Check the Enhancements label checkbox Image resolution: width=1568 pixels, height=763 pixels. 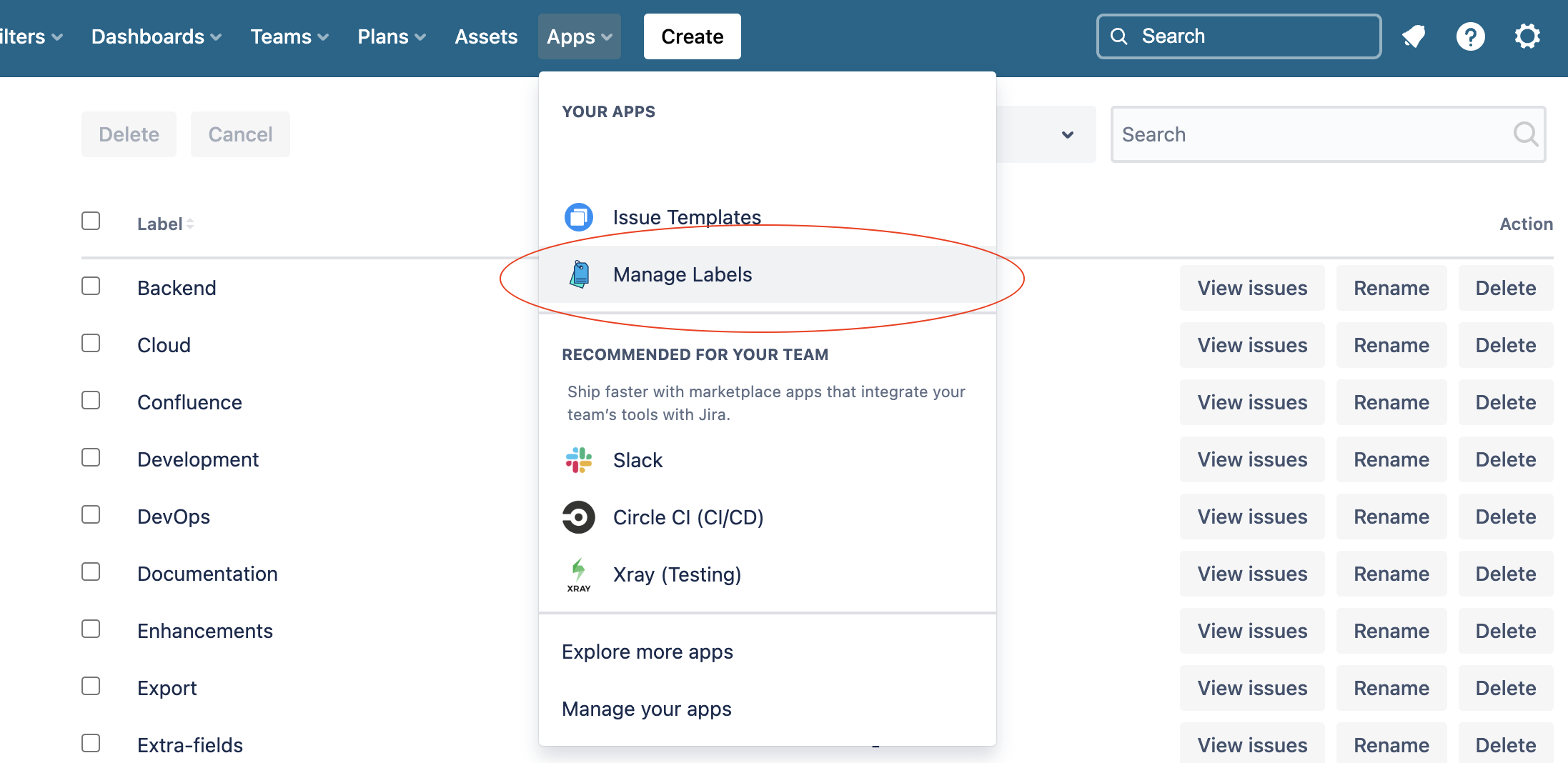coord(91,629)
